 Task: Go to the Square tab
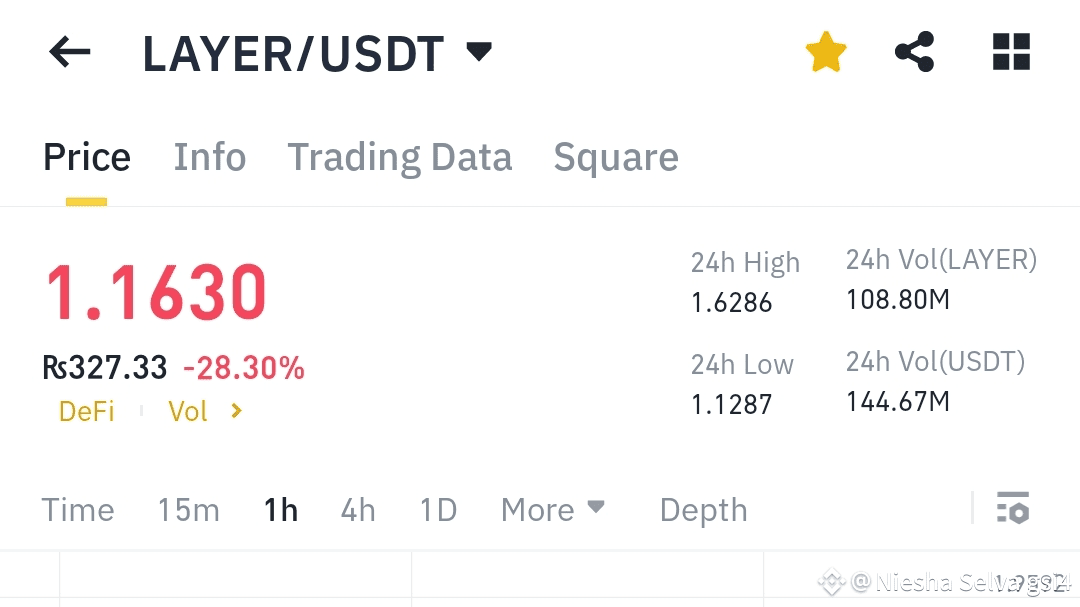tap(616, 157)
